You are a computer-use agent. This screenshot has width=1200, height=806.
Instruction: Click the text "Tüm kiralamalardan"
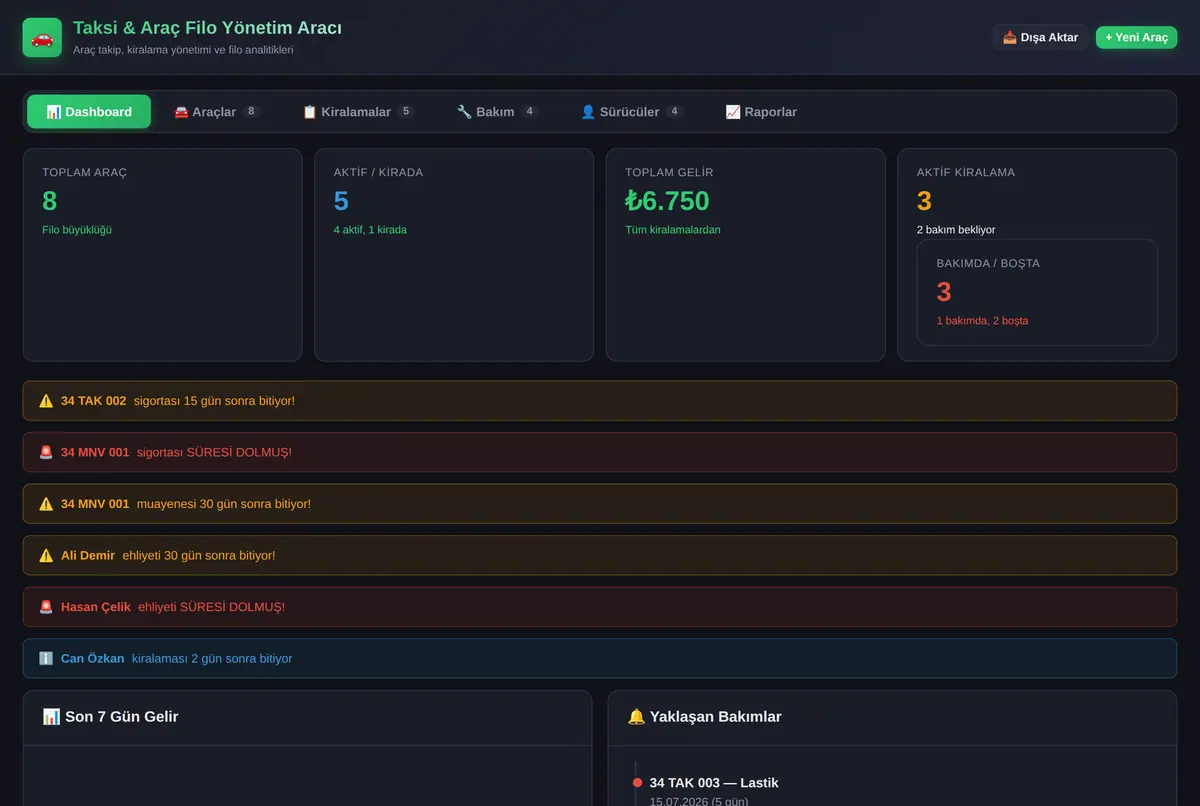(x=673, y=230)
